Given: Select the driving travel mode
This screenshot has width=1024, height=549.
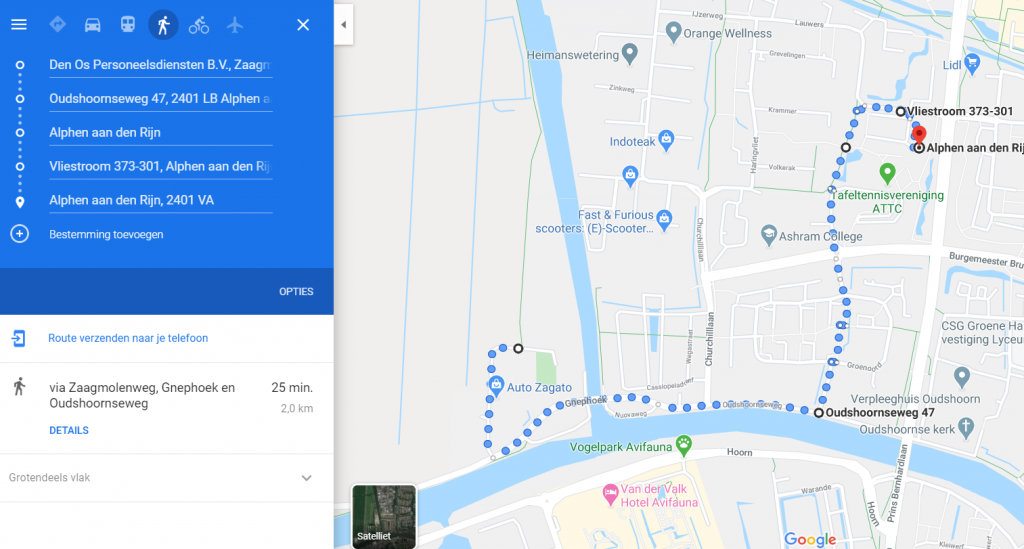Looking at the screenshot, I should point(93,25).
